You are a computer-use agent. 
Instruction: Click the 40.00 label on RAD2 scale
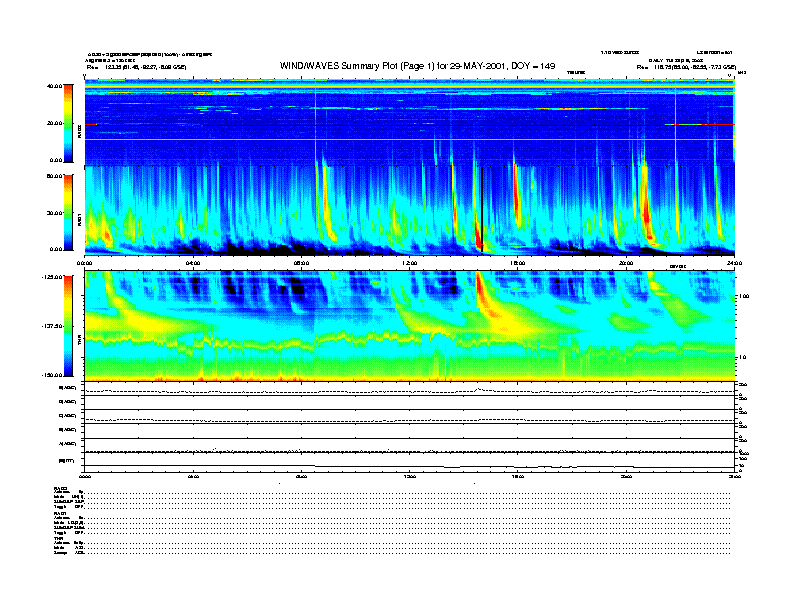point(55,86)
